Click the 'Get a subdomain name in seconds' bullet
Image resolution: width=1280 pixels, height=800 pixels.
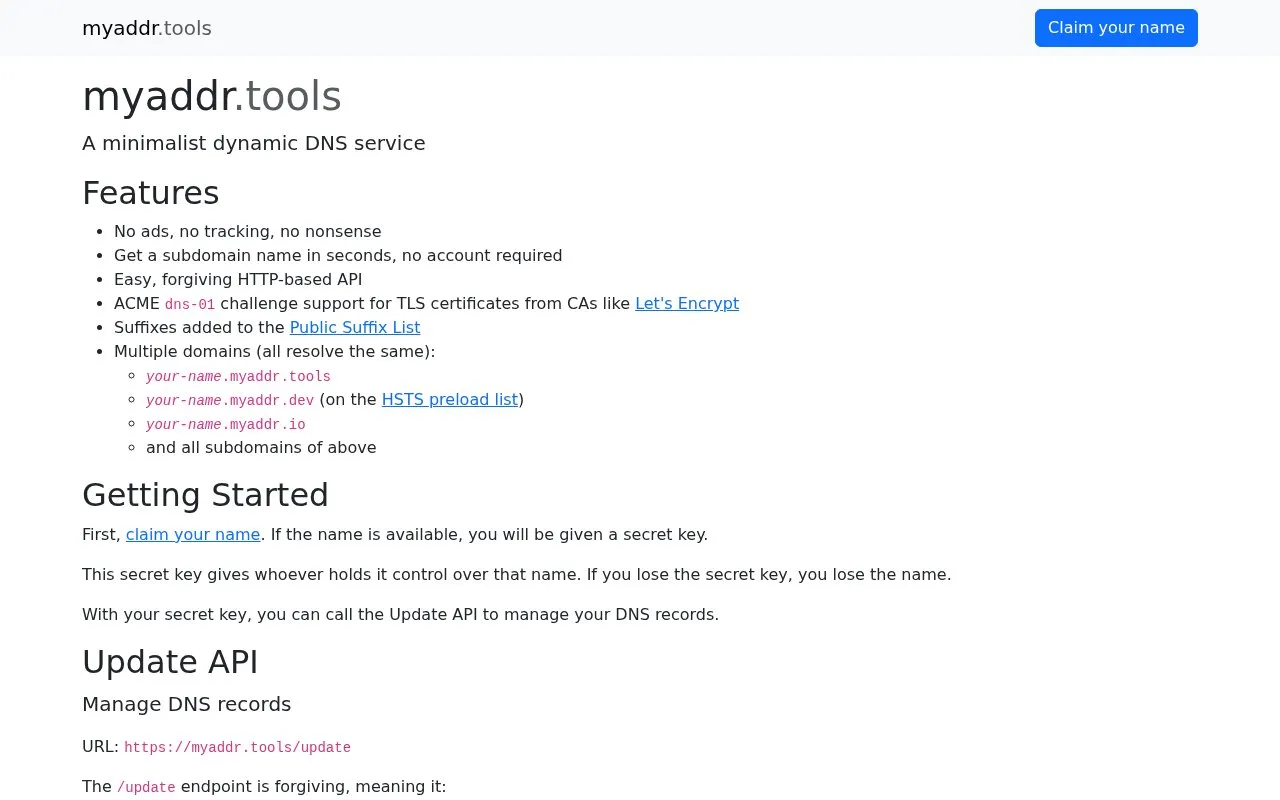(338, 255)
